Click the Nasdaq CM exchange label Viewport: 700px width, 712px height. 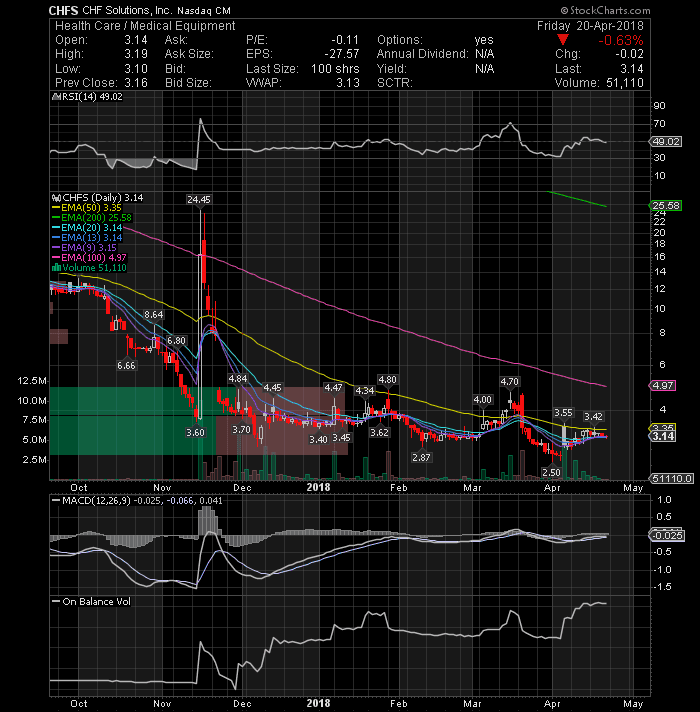click(204, 10)
